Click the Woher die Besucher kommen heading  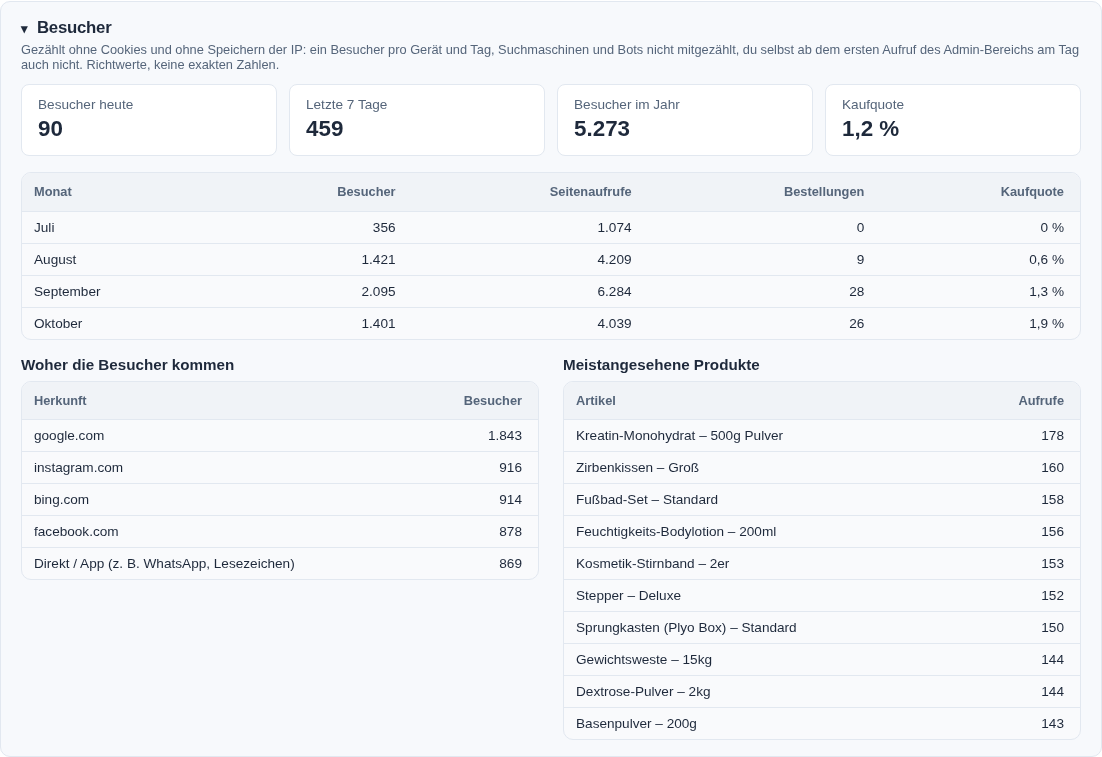(x=127, y=365)
